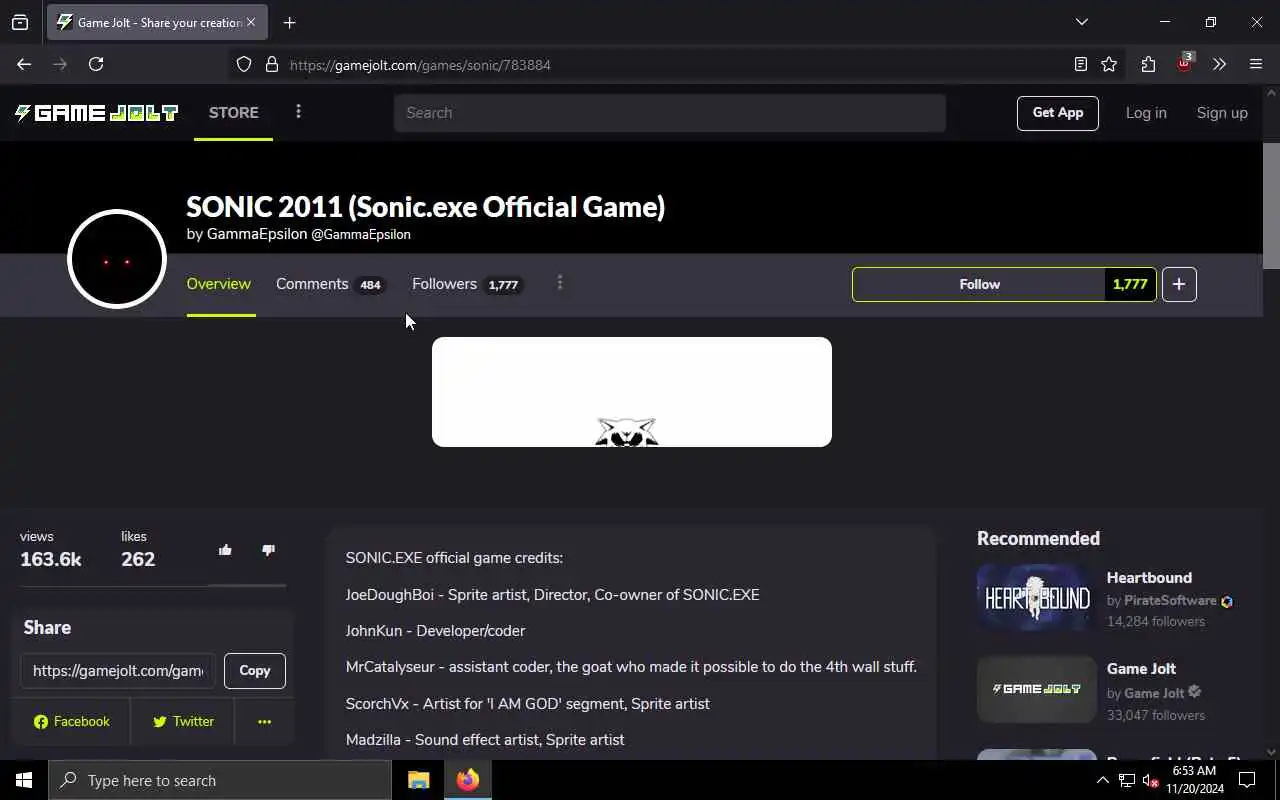
Task: Bookmark this page with star icon
Action: 1109,64
